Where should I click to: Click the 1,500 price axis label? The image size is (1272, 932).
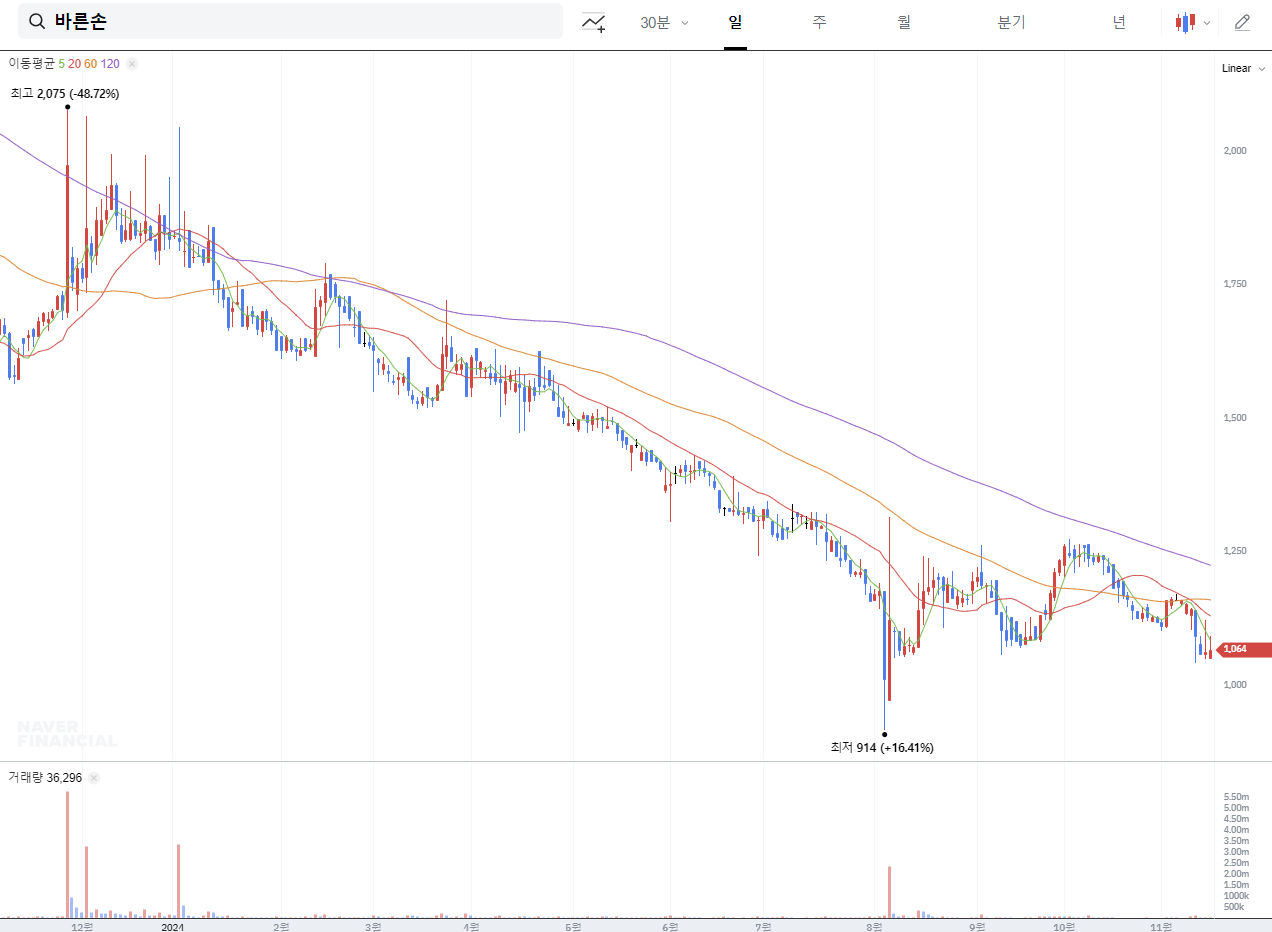(1235, 418)
